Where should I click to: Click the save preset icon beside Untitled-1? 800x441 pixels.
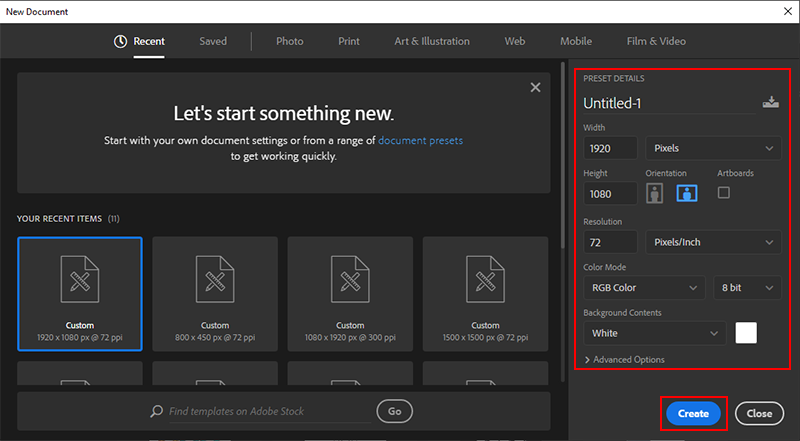pyautogui.click(x=769, y=102)
